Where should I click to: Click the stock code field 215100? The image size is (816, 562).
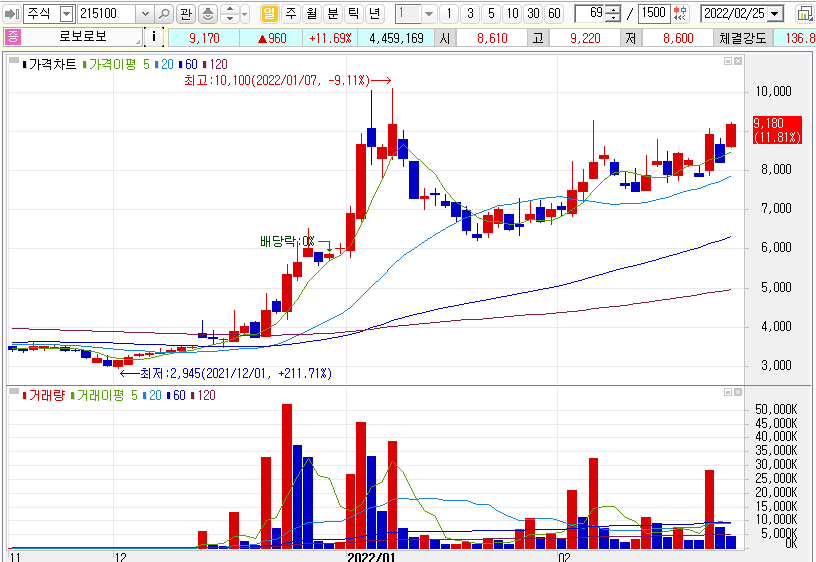coord(107,14)
